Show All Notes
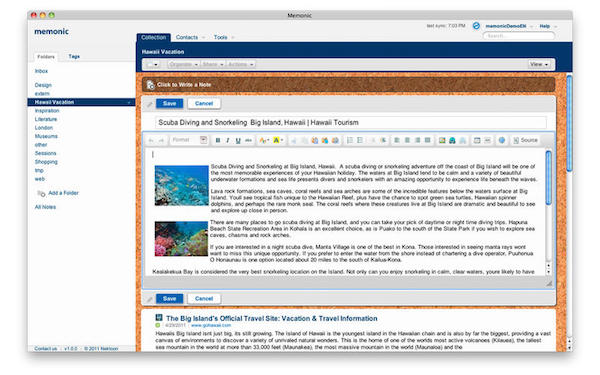 pyautogui.click(x=45, y=207)
